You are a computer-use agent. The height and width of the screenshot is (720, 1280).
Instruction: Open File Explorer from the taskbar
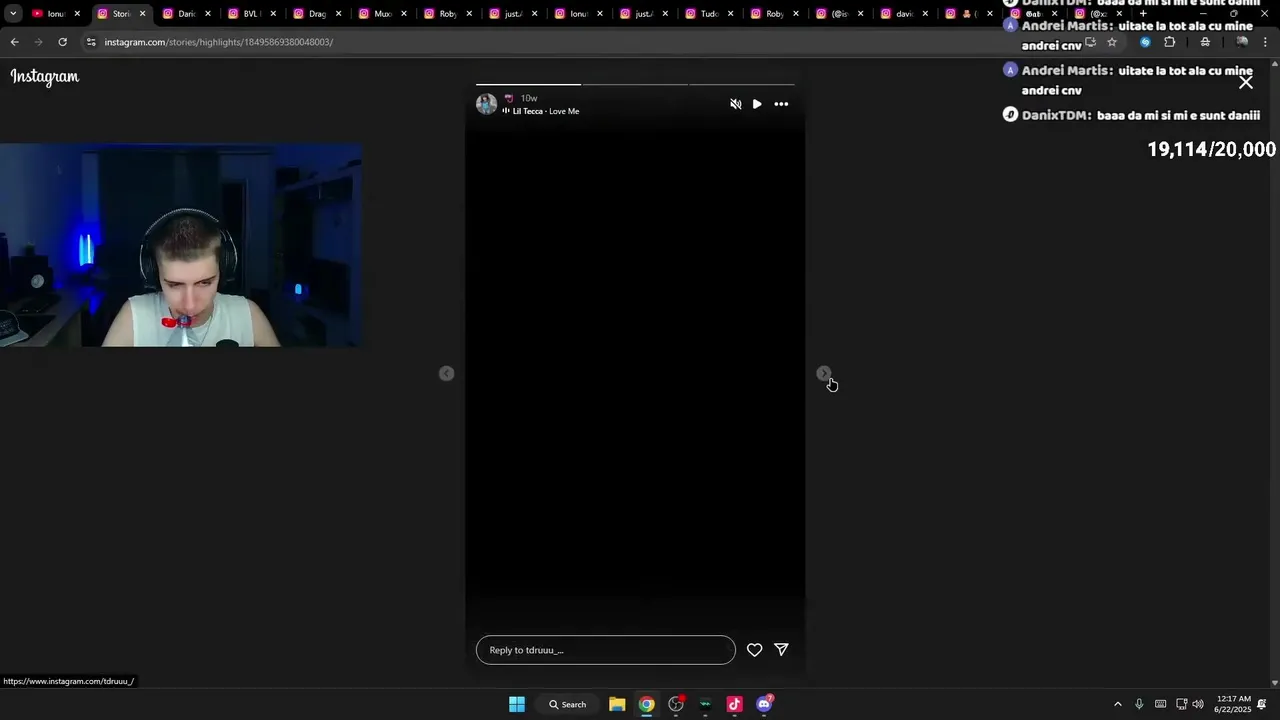coord(617,704)
